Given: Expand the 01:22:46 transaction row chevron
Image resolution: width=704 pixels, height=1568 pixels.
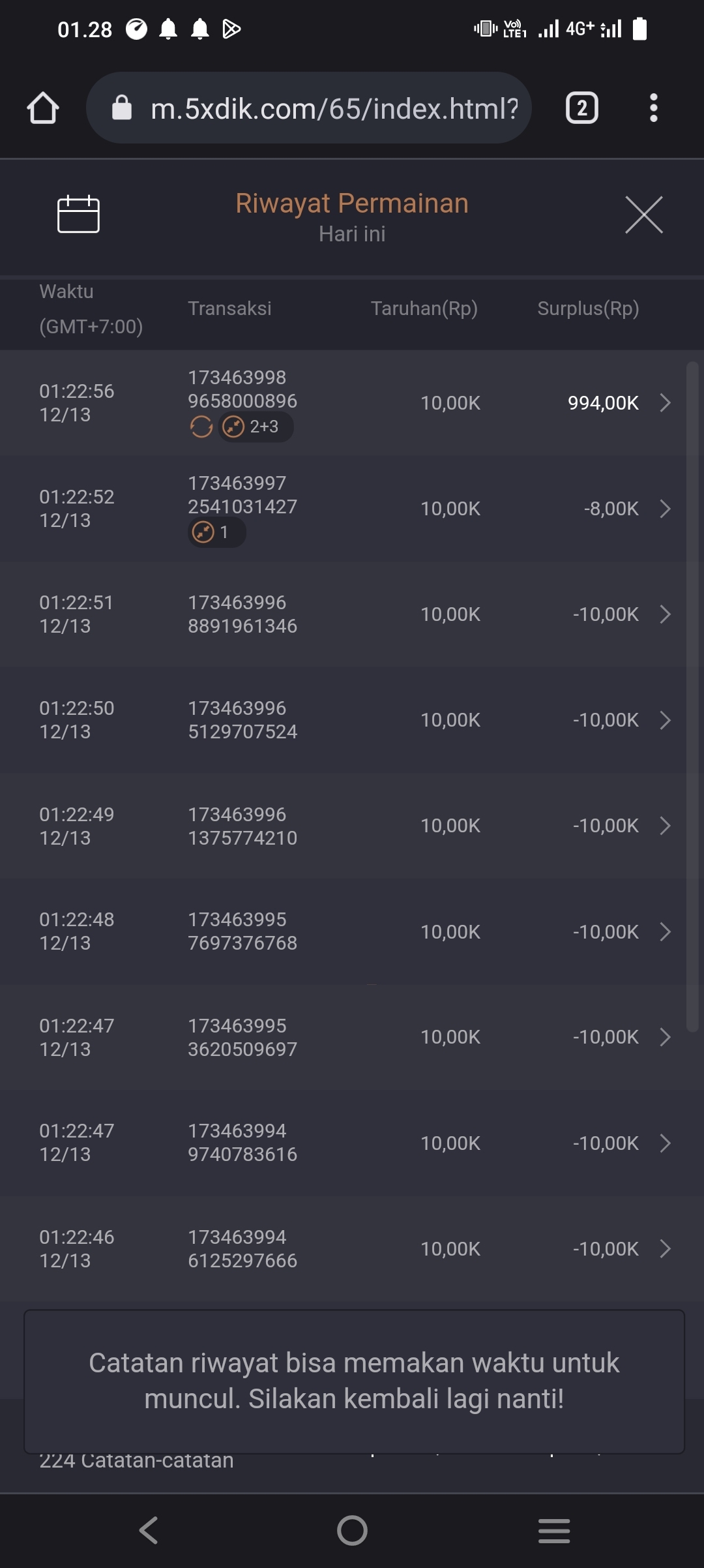Looking at the screenshot, I should click(665, 1249).
